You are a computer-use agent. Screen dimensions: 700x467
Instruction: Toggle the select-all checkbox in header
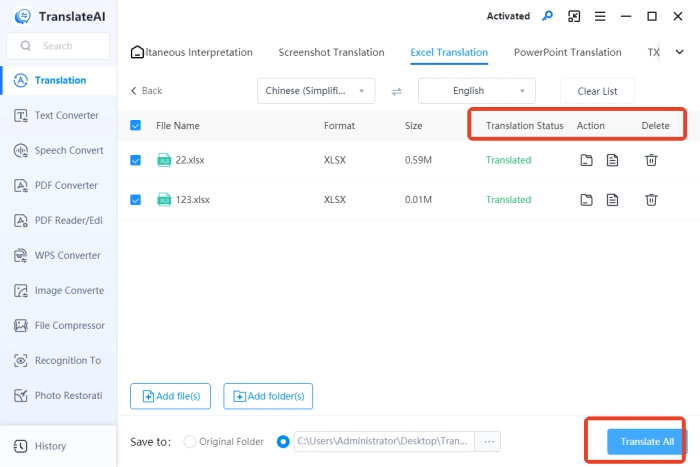pyautogui.click(x=136, y=126)
